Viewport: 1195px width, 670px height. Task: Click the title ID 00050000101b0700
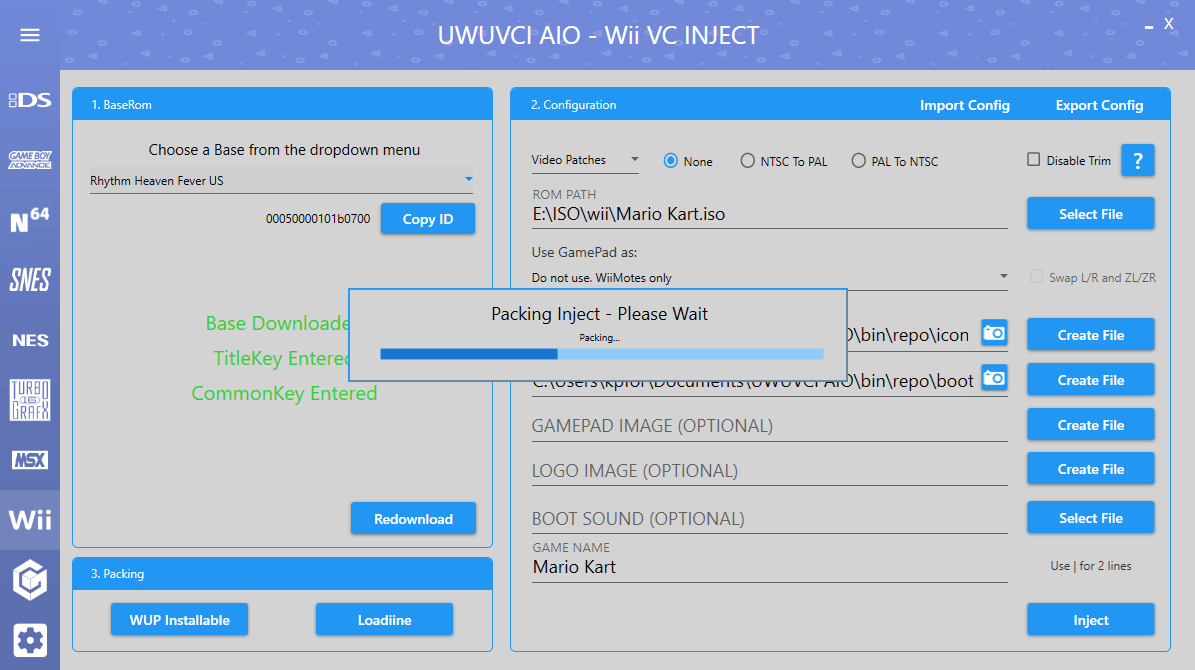[318, 219]
